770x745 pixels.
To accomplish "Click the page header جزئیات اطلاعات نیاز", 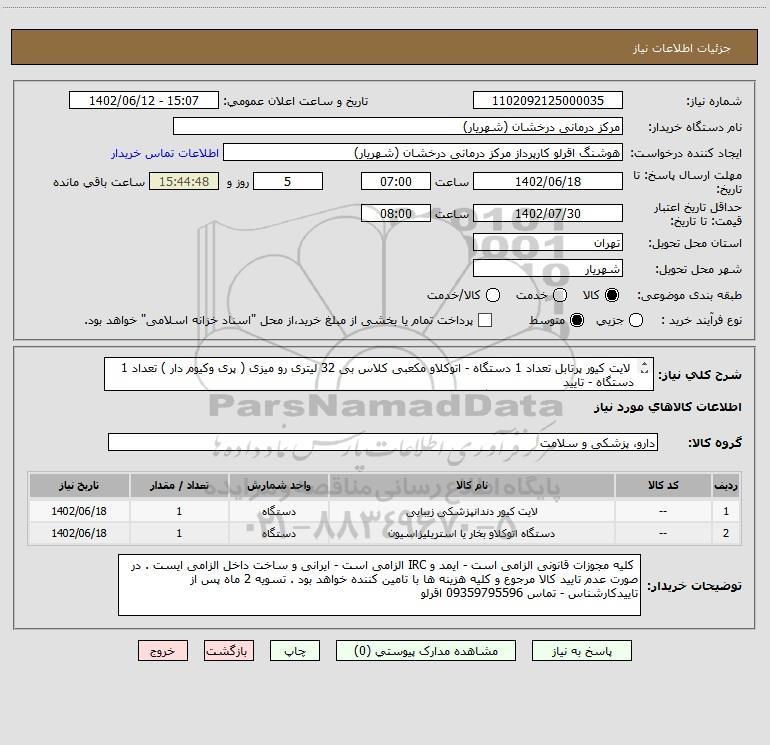I will (682, 48).
